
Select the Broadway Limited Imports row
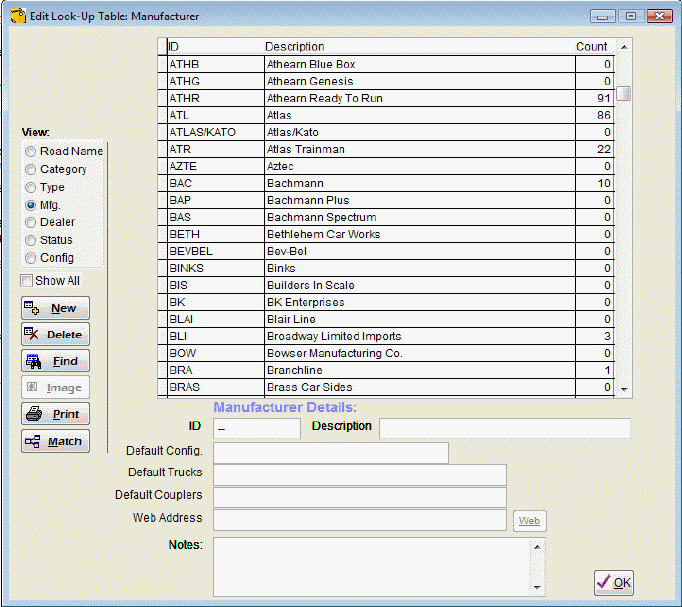tap(386, 336)
